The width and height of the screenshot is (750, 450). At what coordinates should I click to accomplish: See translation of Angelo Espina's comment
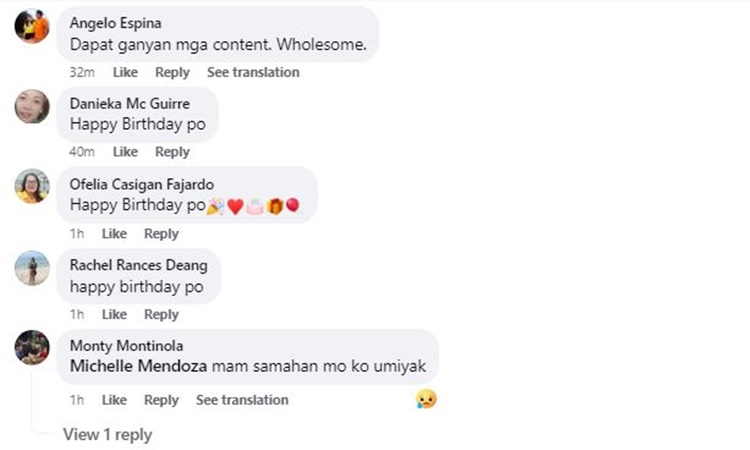click(253, 72)
